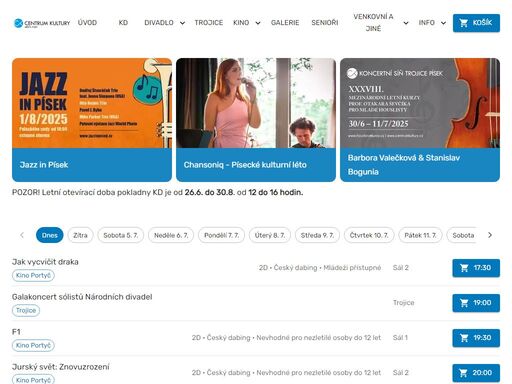Select the Zítra date filter
Image resolution: width=512 pixels, height=384 pixels.
[80, 235]
